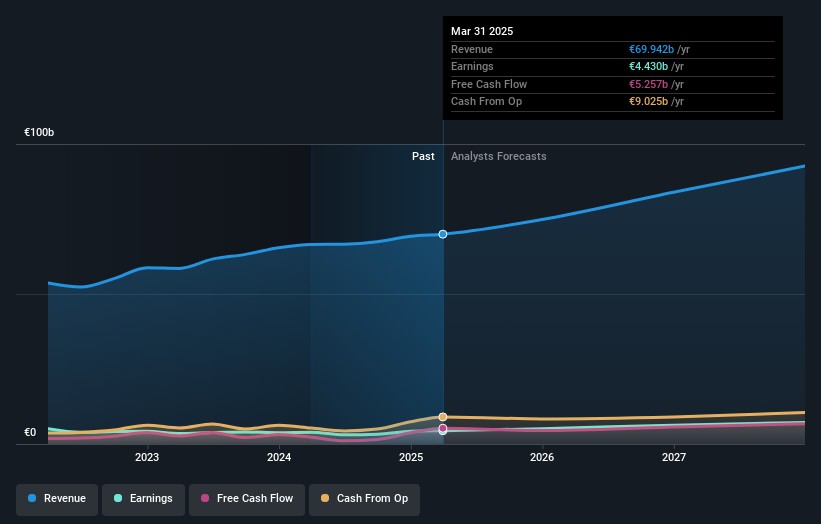Image resolution: width=821 pixels, height=524 pixels.
Task: Click the 2027 x-axis label
Action: point(674,458)
